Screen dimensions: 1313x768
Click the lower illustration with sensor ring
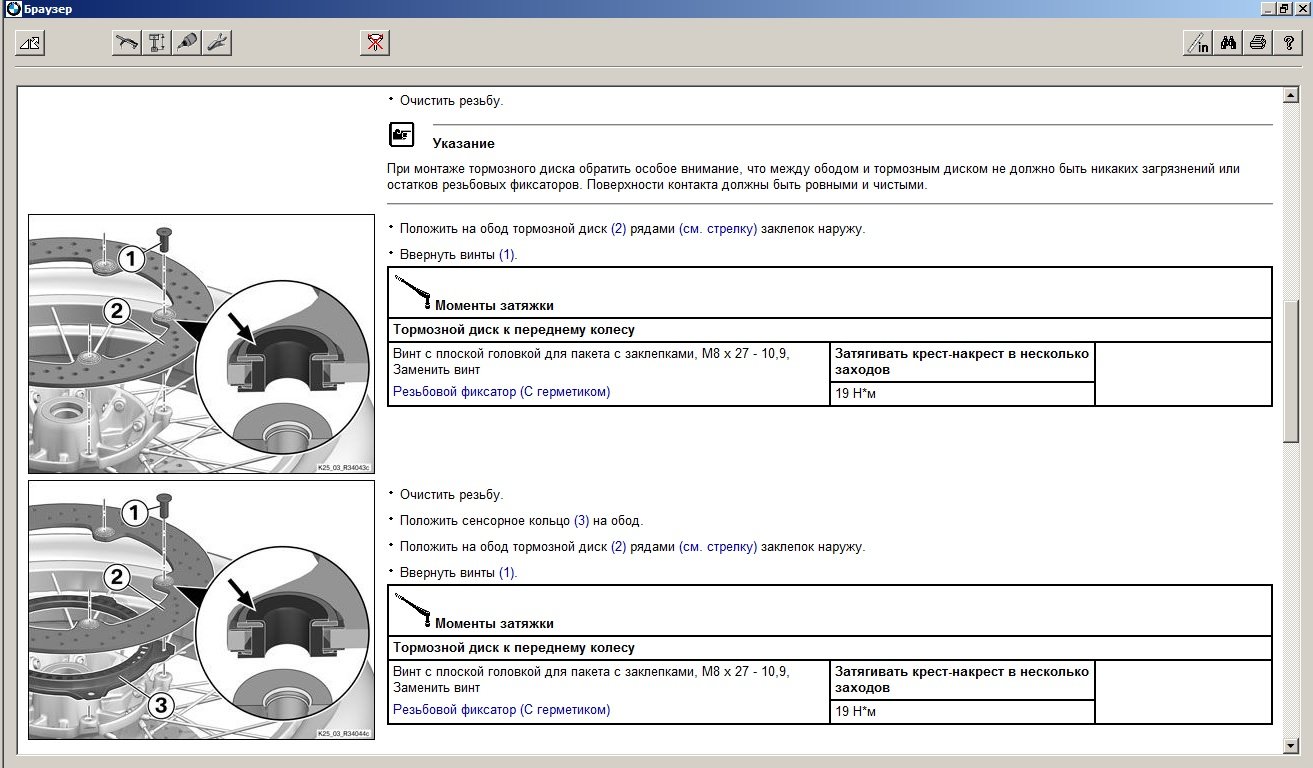pos(201,610)
